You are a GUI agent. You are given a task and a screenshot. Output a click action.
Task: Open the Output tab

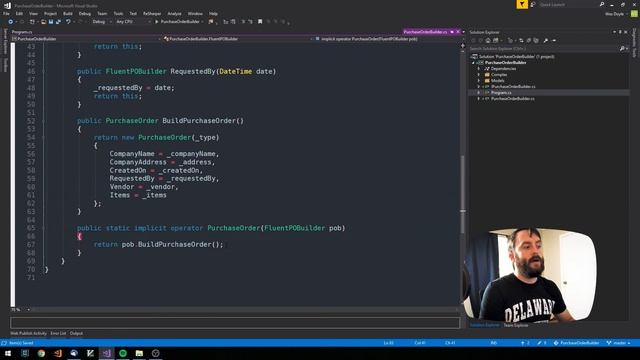(76, 333)
